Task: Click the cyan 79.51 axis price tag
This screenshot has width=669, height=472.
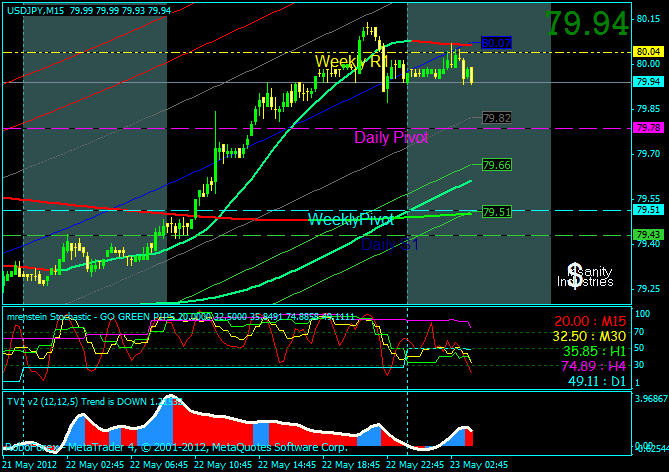Action: (648, 210)
